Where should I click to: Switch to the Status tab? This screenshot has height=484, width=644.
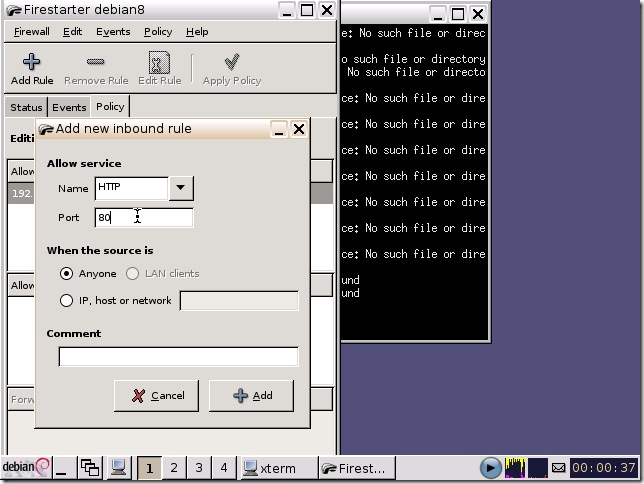(x=26, y=107)
